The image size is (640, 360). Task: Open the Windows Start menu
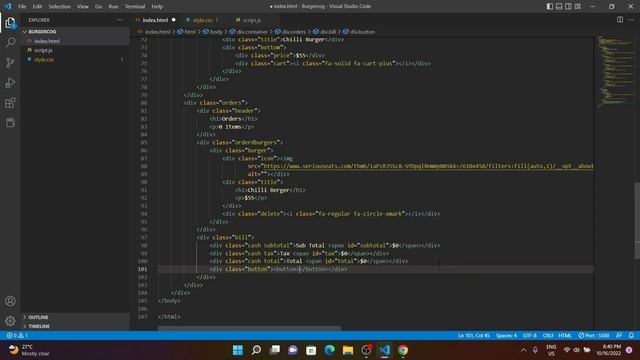pos(238,350)
